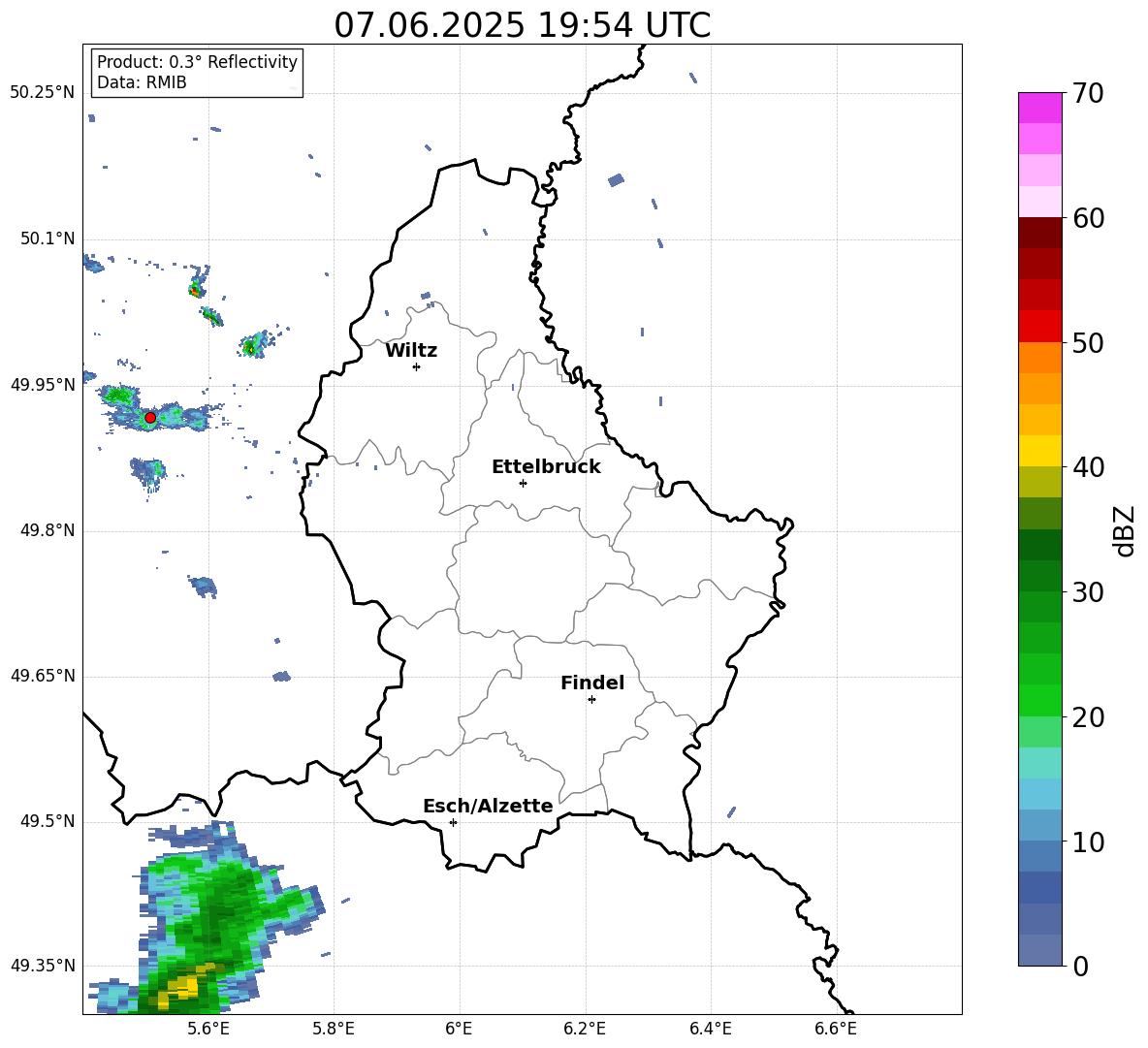The height and width of the screenshot is (1048, 1148).
Task: Click the Esch/Alzette station label
Action: [x=489, y=807]
